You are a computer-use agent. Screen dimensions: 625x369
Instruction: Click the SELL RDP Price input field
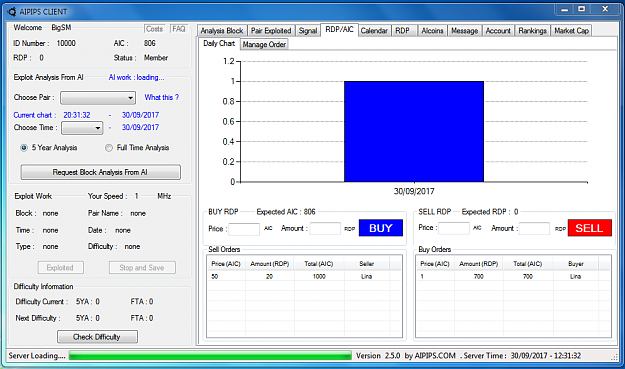454,228
